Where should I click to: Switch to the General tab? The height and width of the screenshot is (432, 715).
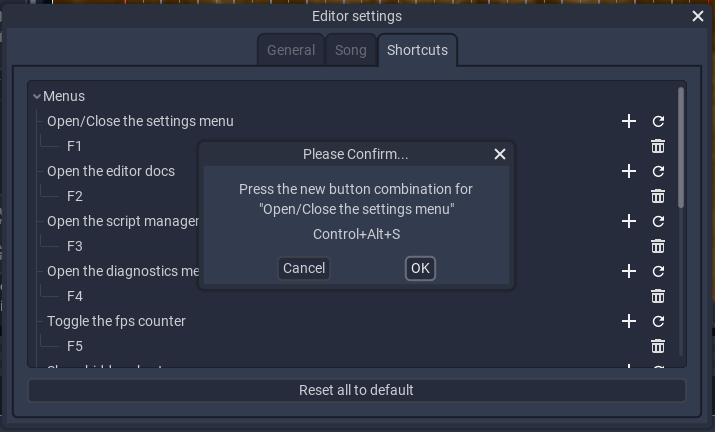pyautogui.click(x=291, y=50)
